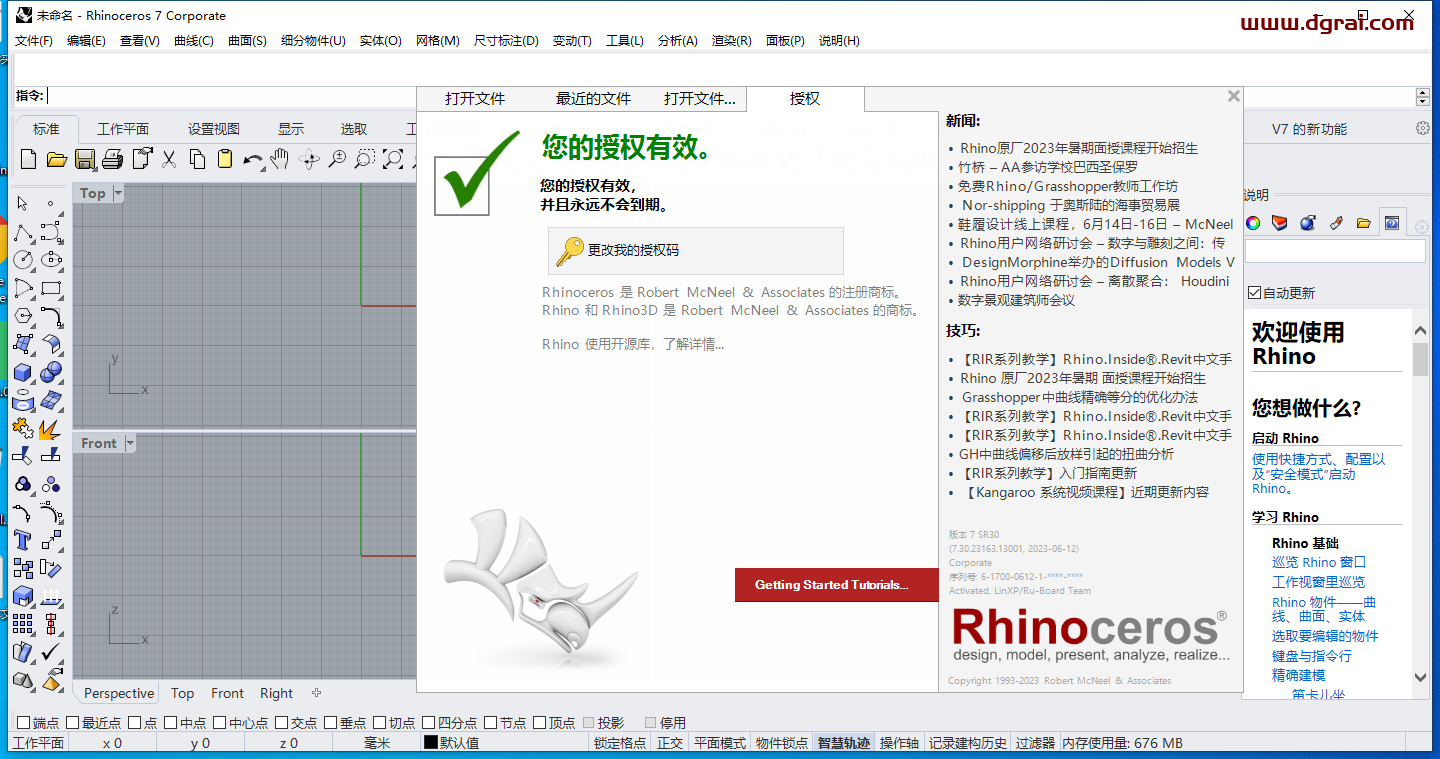Switch to the Perspective viewport tab
Image resolution: width=1440 pixels, height=759 pixels.
tap(119, 693)
